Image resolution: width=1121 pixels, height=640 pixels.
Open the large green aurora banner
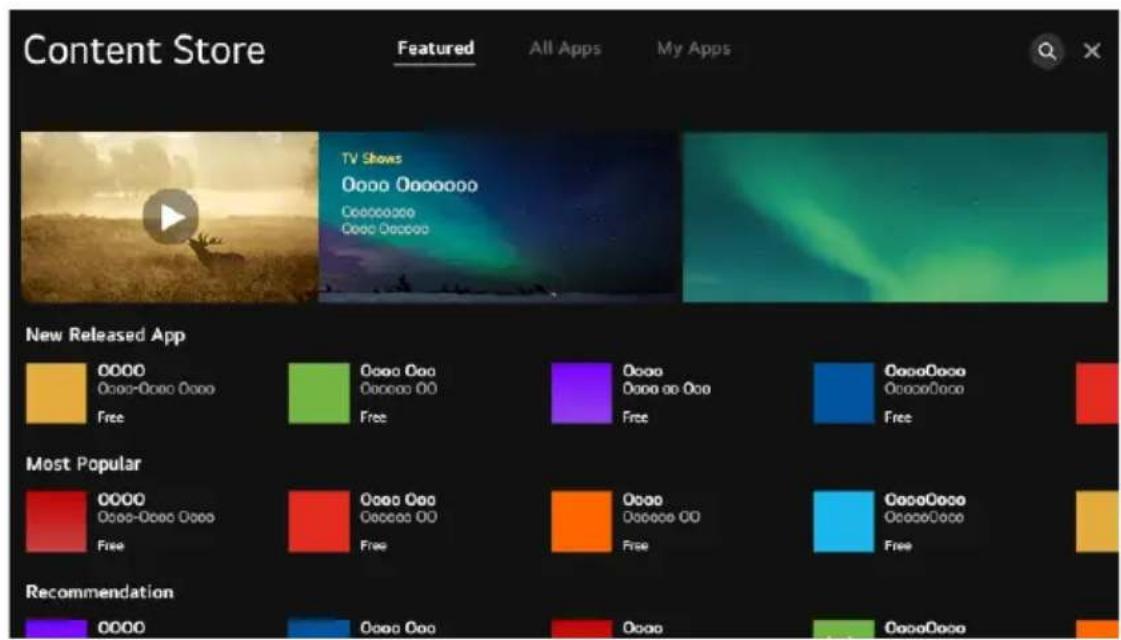tap(895, 217)
